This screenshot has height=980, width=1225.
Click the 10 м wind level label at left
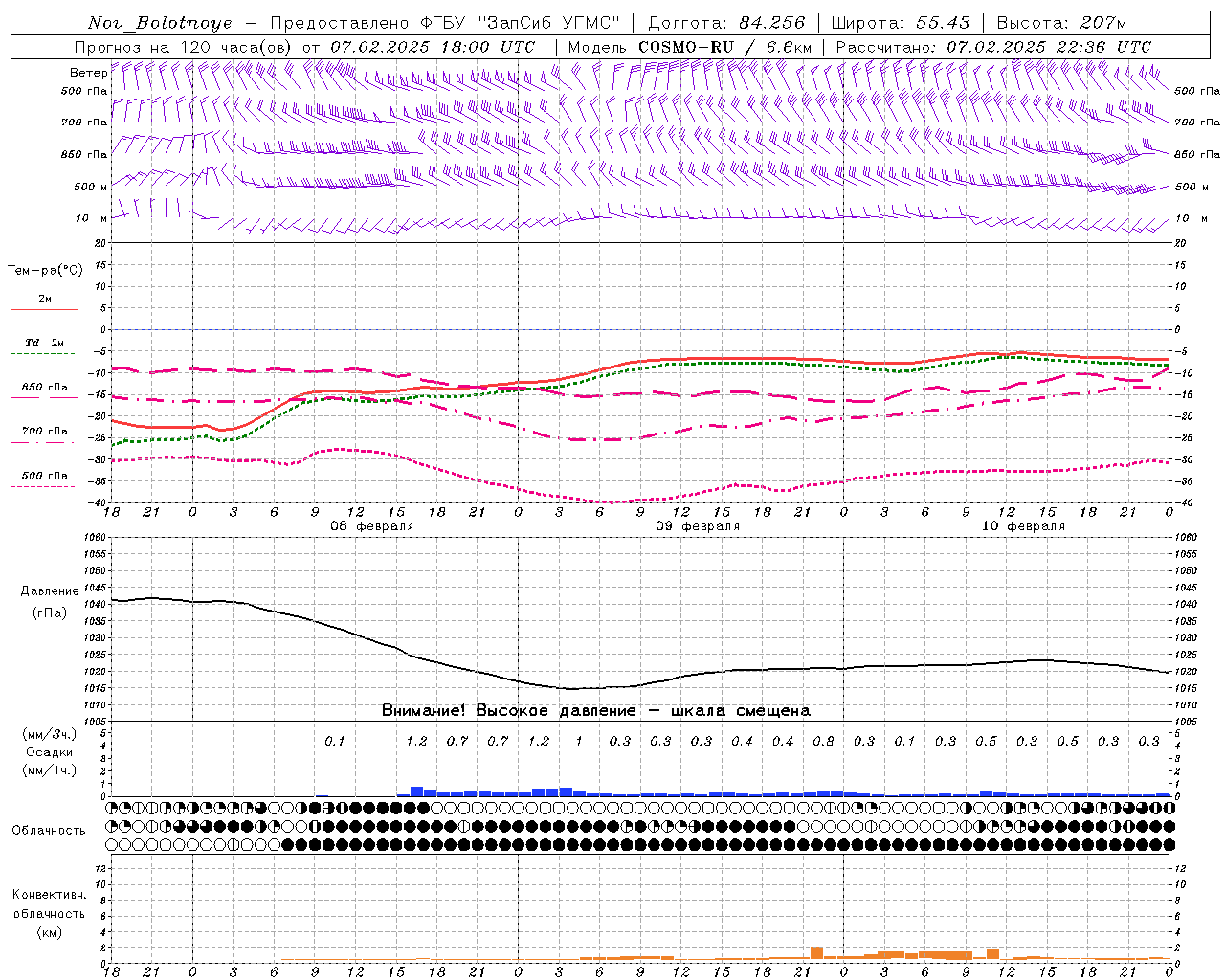coord(91,218)
